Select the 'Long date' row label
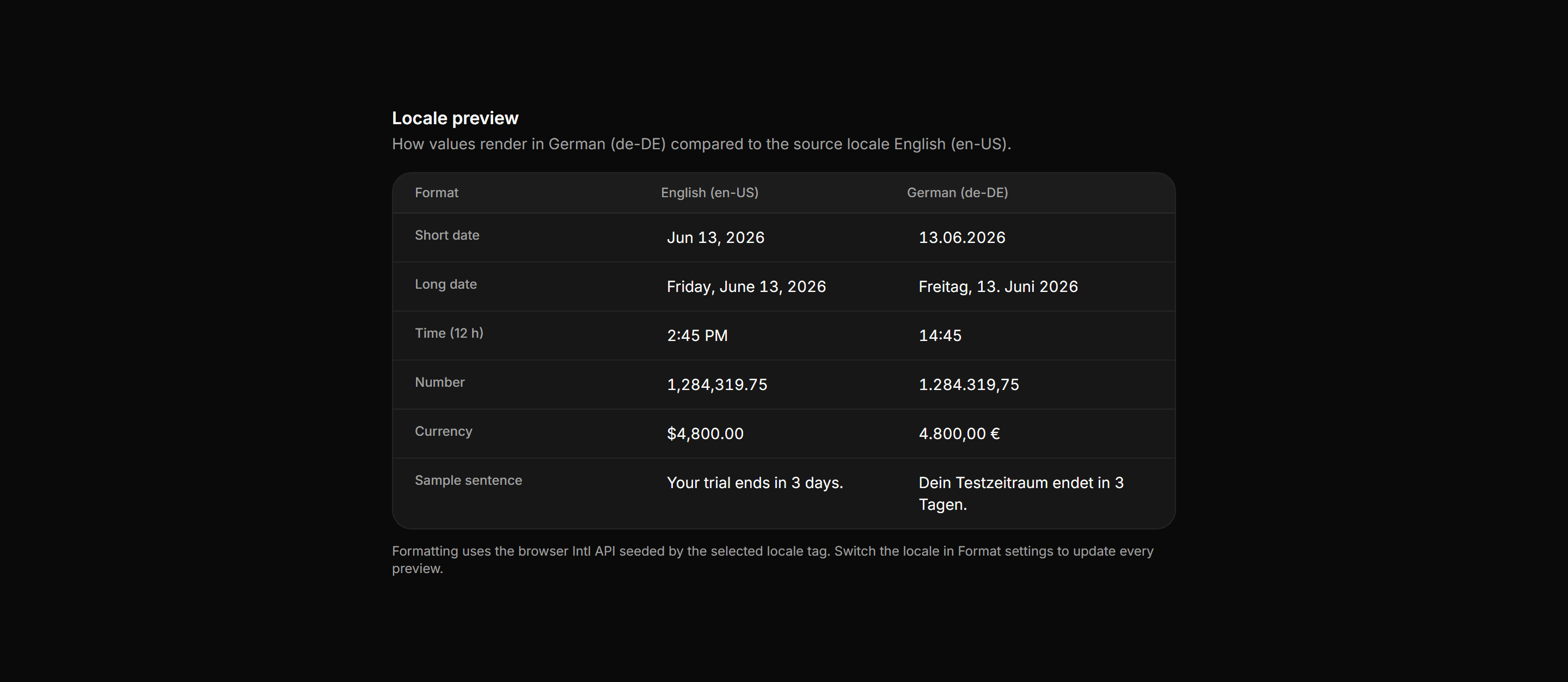 tap(445, 284)
